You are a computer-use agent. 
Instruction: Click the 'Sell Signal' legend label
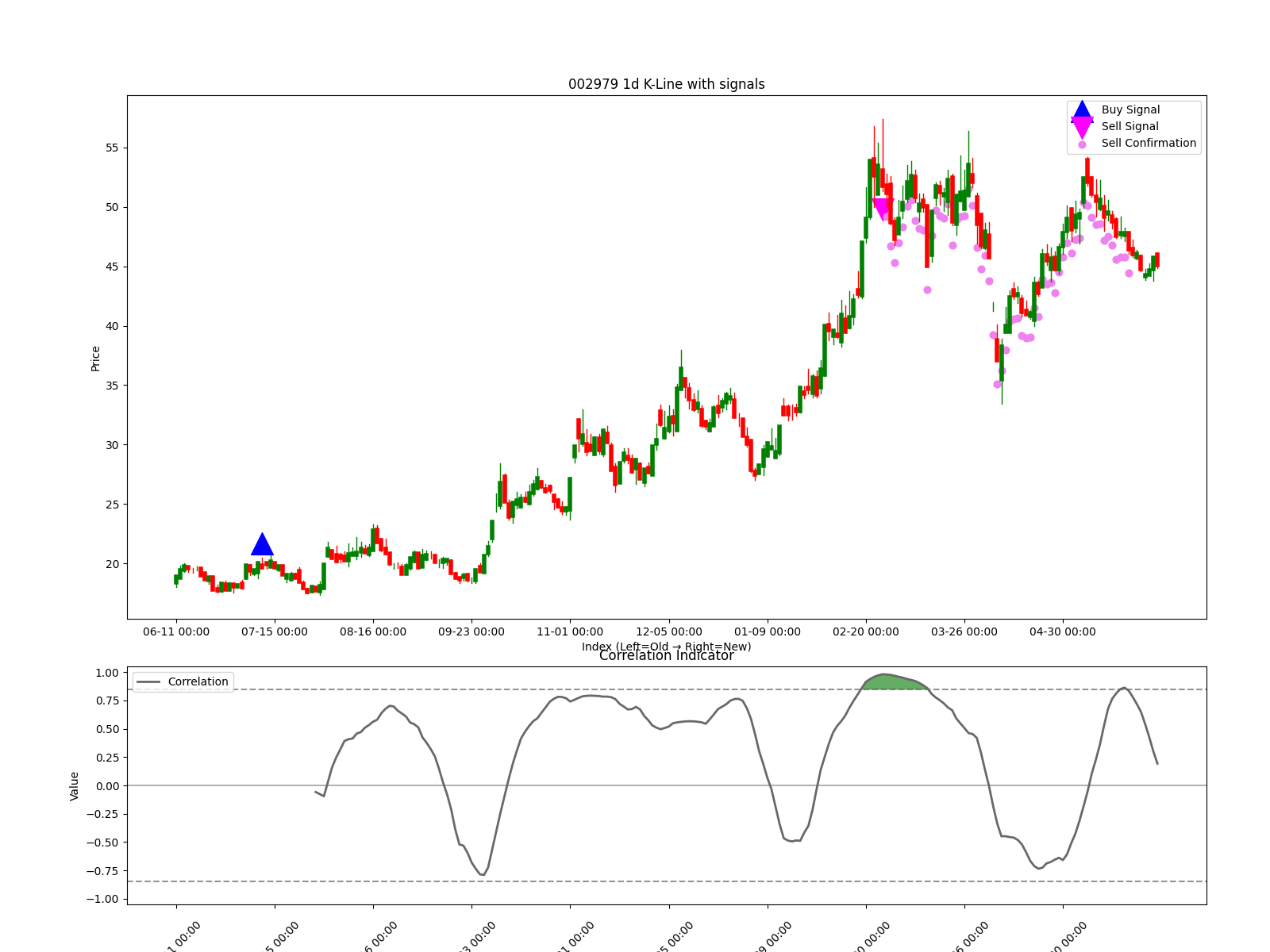click(1130, 126)
